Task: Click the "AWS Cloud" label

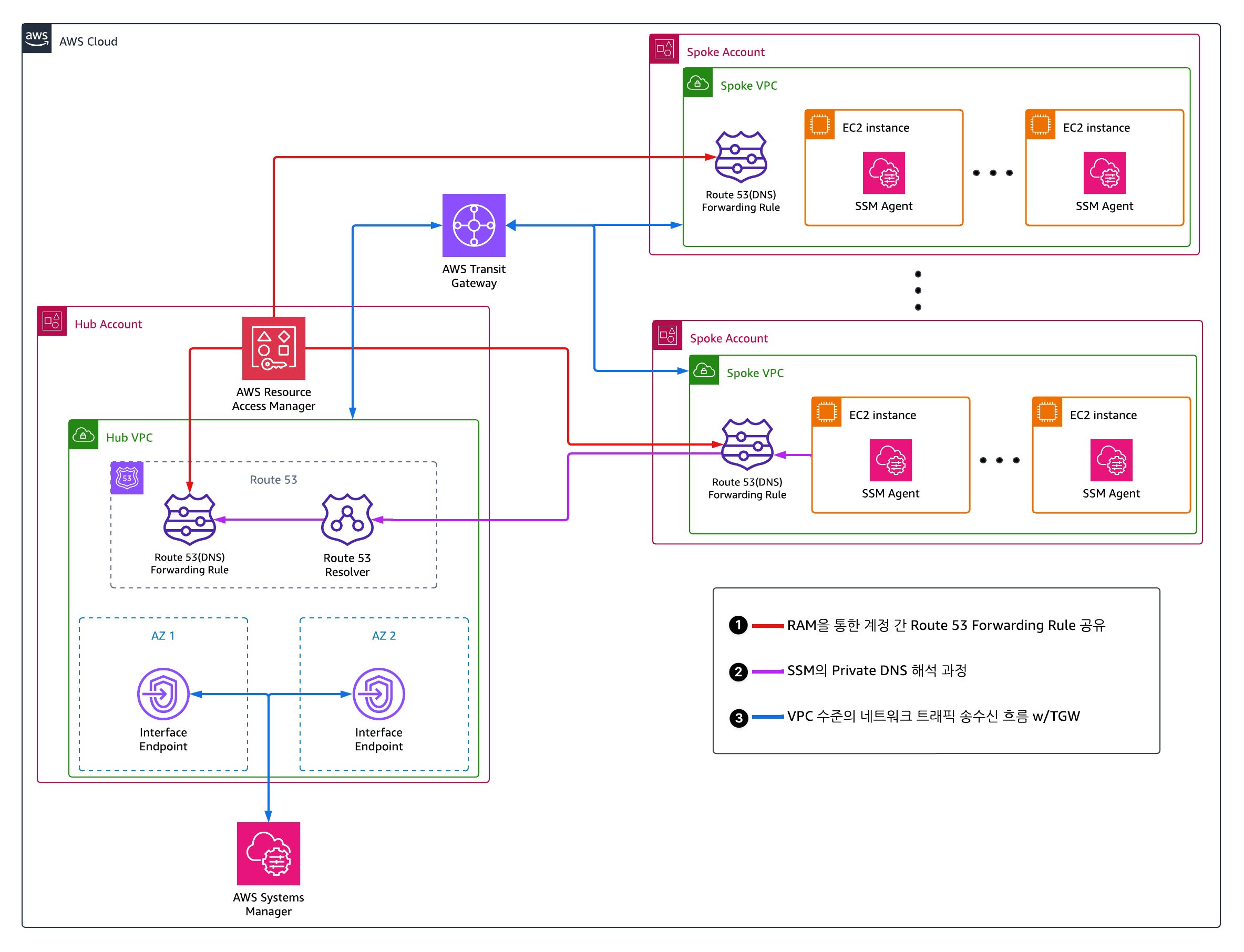Action: tap(88, 42)
